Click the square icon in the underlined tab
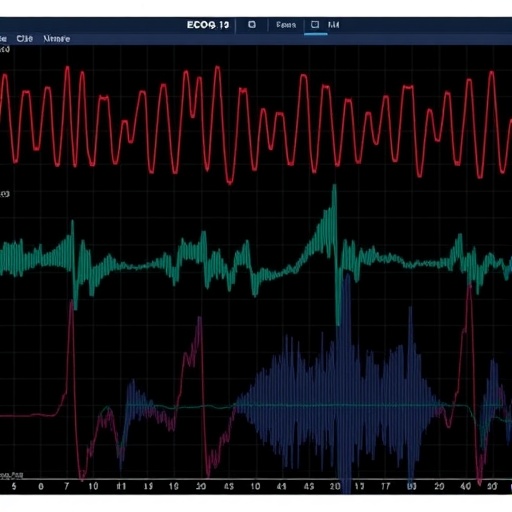The image size is (512, 512). point(315,24)
